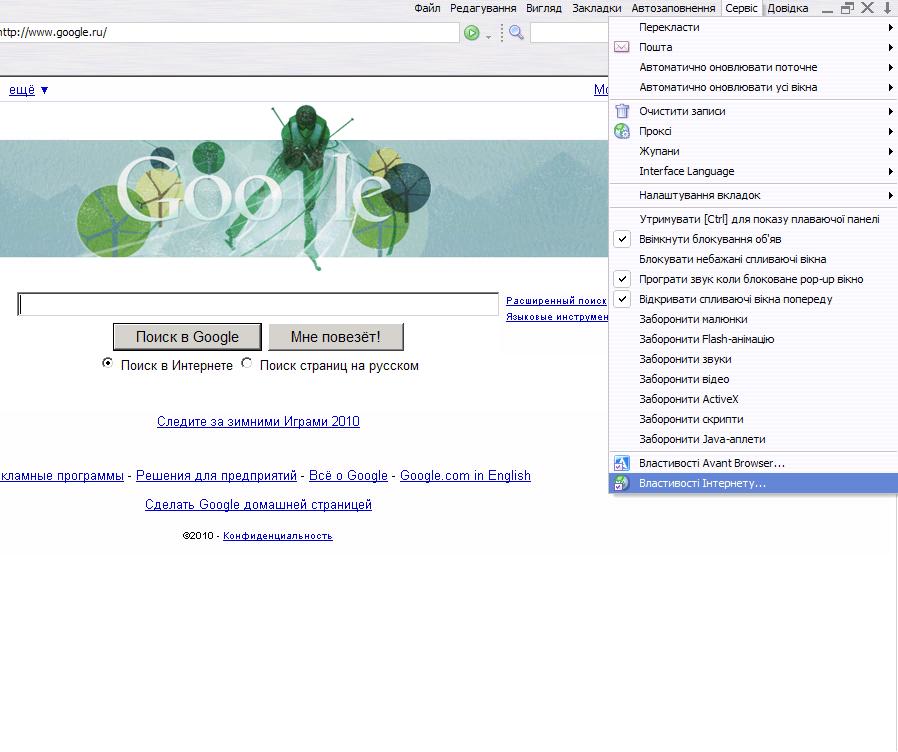The image size is (898, 752).
Task: Enable Заборонити Flash-анімацію option
Action: [x=753, y=339]
